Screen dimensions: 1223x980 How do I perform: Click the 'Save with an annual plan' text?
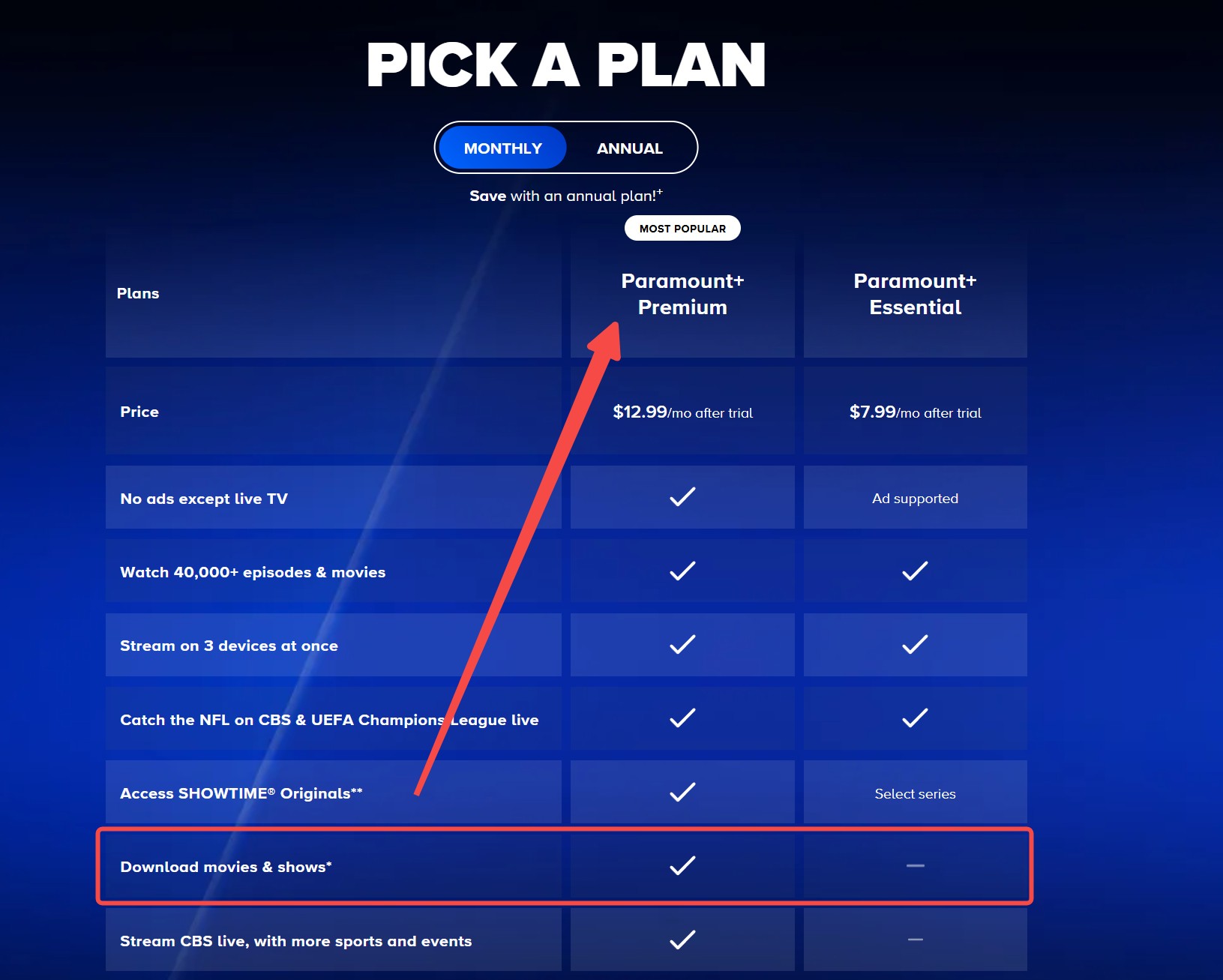(565, 196)
